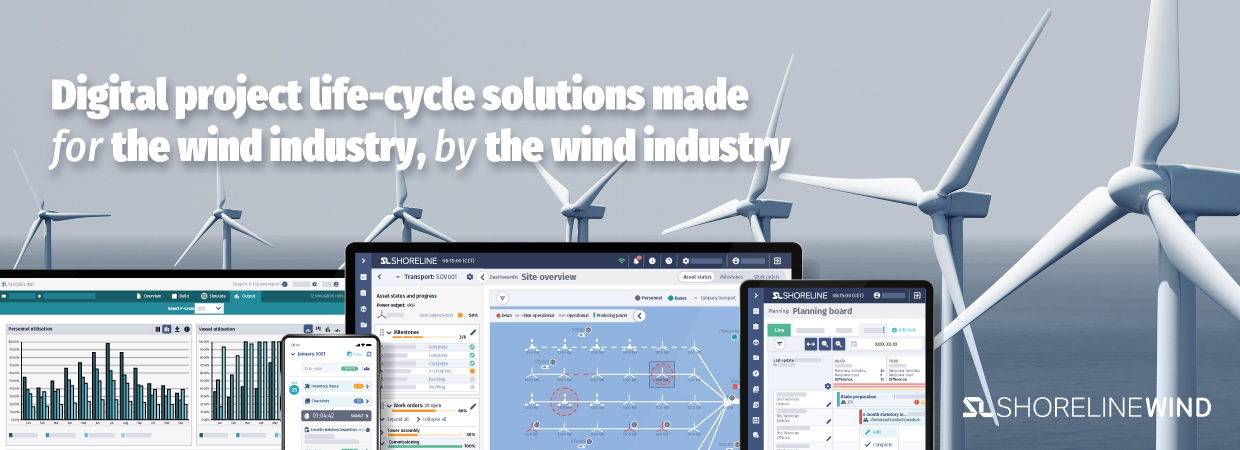The width and height of the screenshot is (1240, 450).
Task: Open the Select P-value dropdown
Action: point(209,308)
